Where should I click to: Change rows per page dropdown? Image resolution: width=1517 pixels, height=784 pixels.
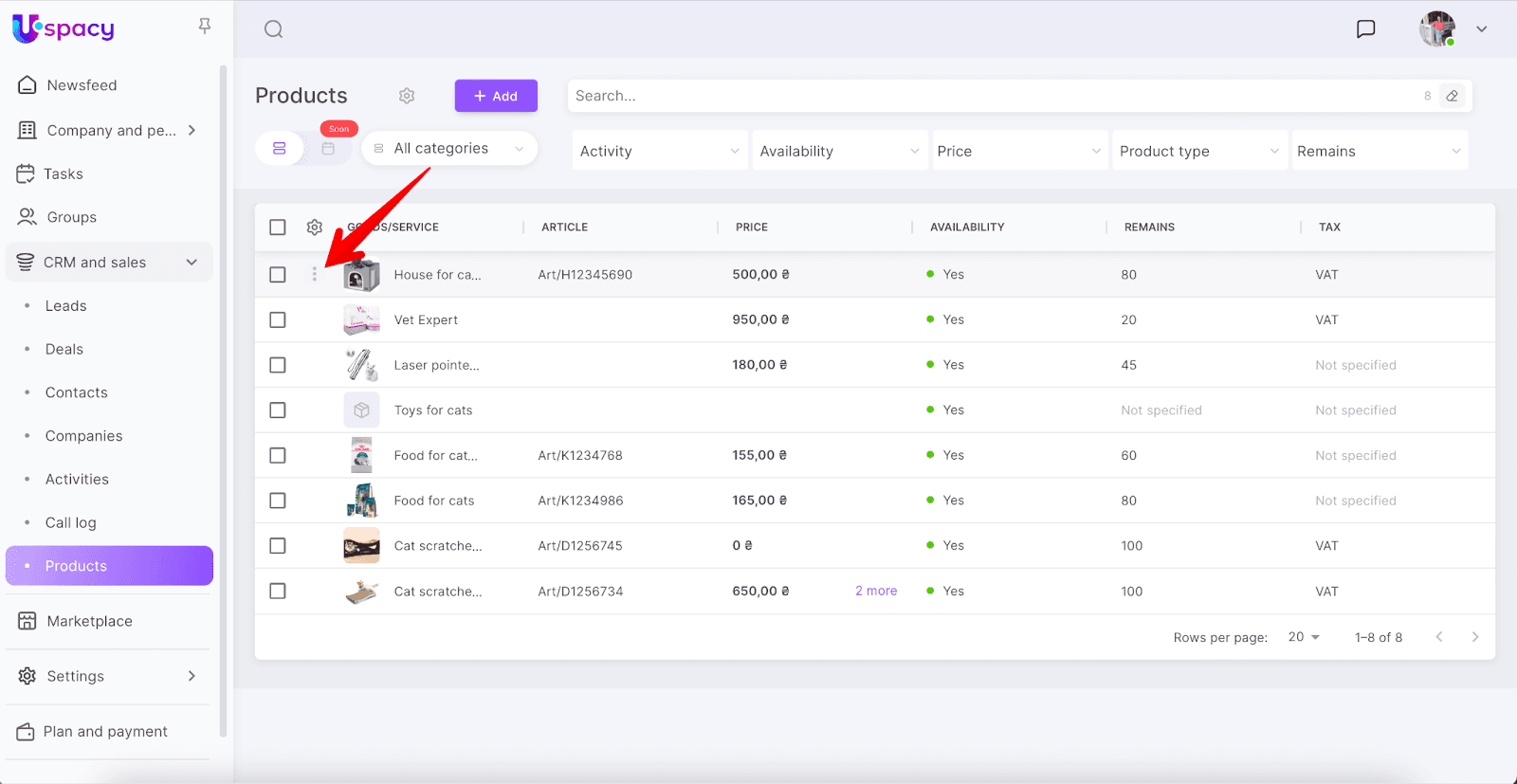tap(1304, 637)
